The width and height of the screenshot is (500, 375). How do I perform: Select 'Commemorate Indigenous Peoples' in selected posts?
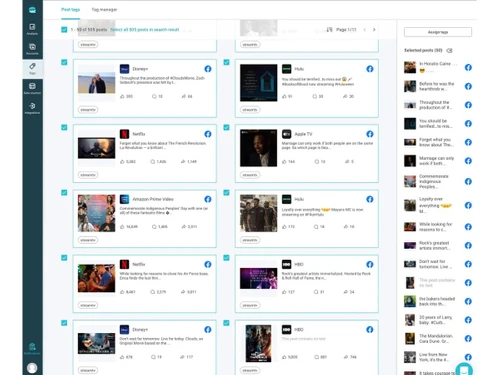pyautogui.click(x=438, y=182)
